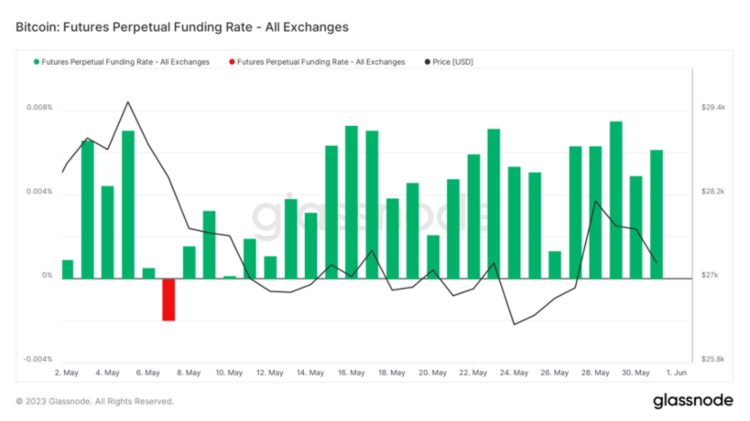The image size is (750, 421).
Task: Click the 1. Jun date on x-axis
Action: [679, 373]
